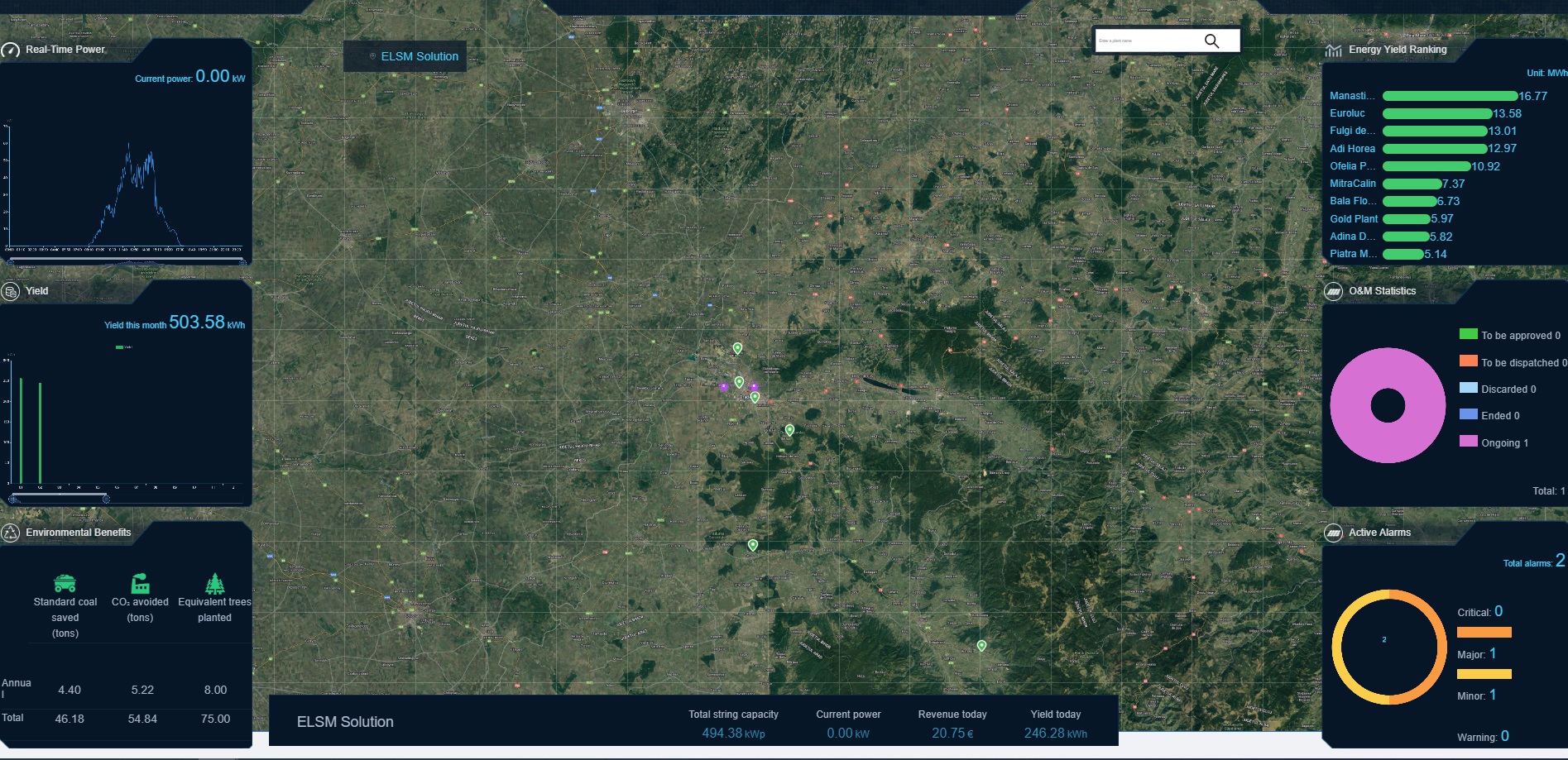This screenshot has width=1568, height=760.
Task: Click the Major alarms orange bar
Action: (x=1484, y=633)
